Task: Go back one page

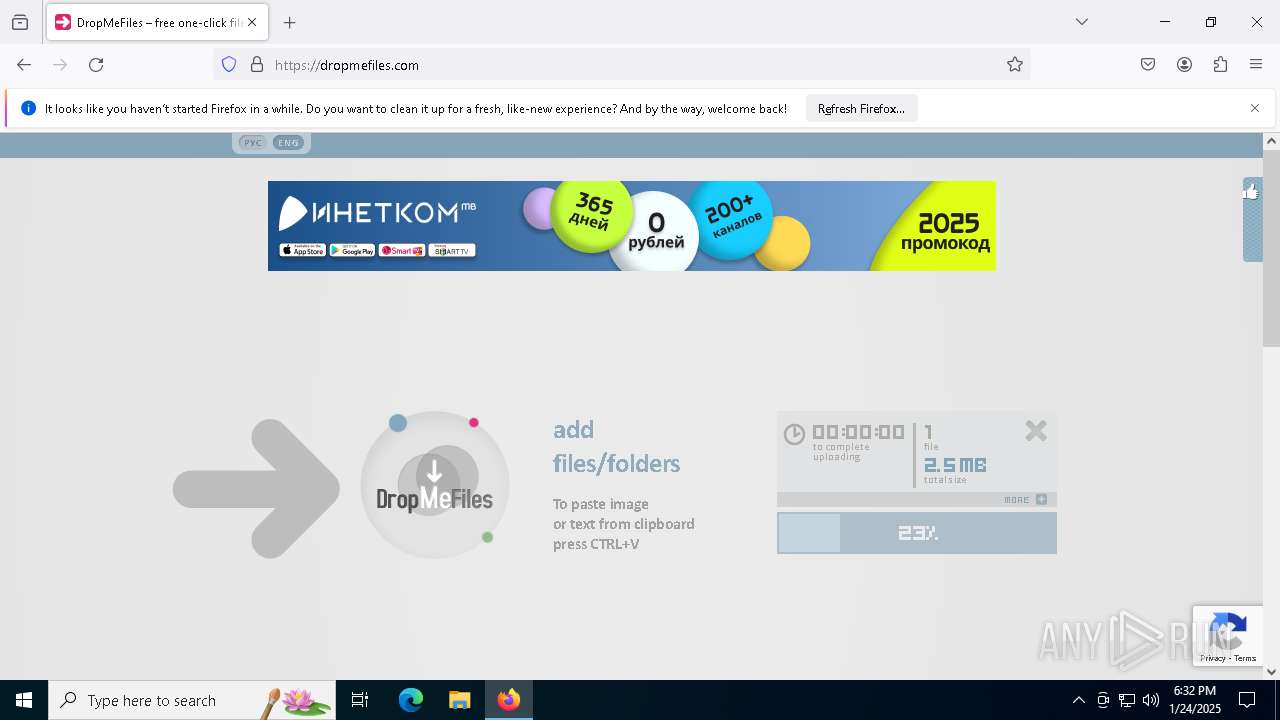Action: pyautogui.click(x=24, y=65)
